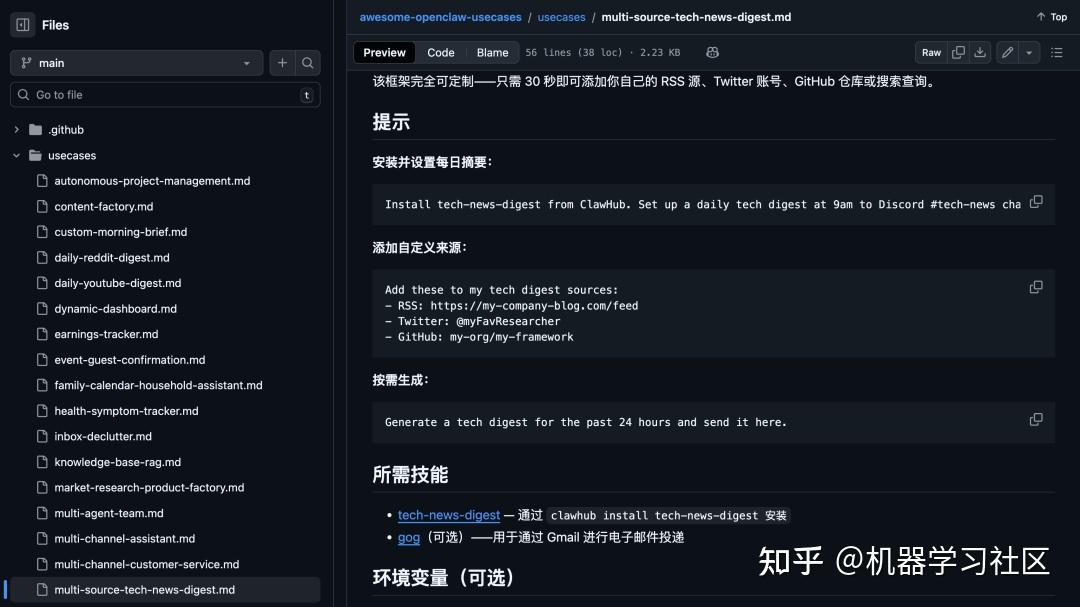
Task: Open the document outline icon
Action: 1057,52
